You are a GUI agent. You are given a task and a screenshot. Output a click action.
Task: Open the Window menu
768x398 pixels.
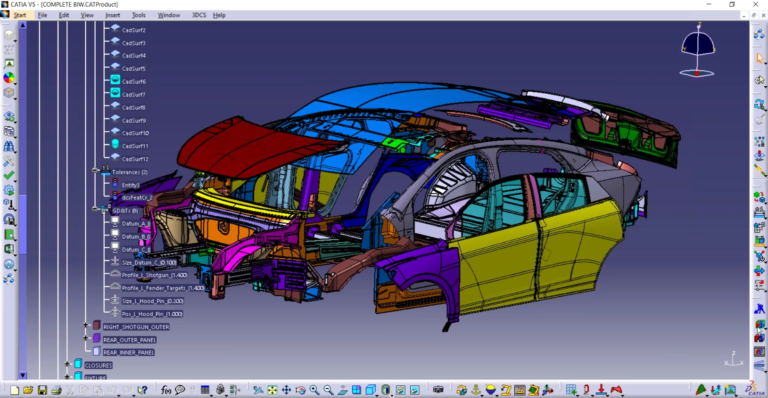[169, 15]
